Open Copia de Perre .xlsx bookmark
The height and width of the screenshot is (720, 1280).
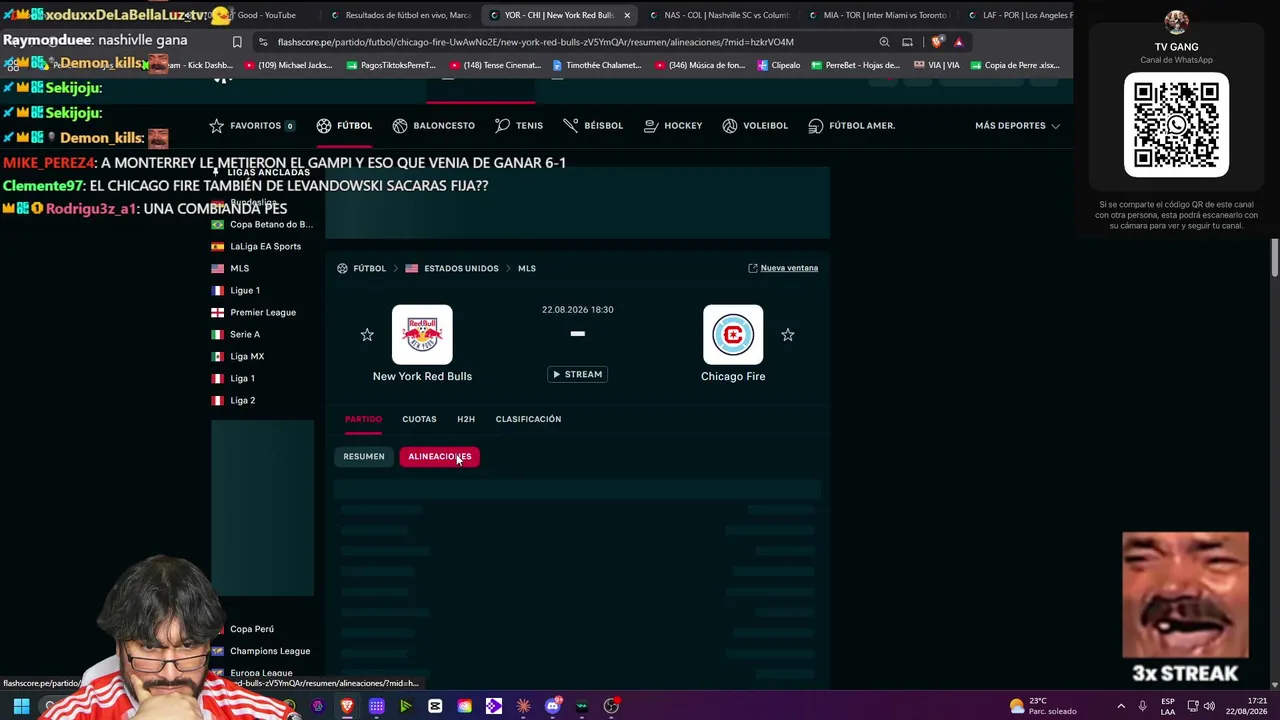1014,65
